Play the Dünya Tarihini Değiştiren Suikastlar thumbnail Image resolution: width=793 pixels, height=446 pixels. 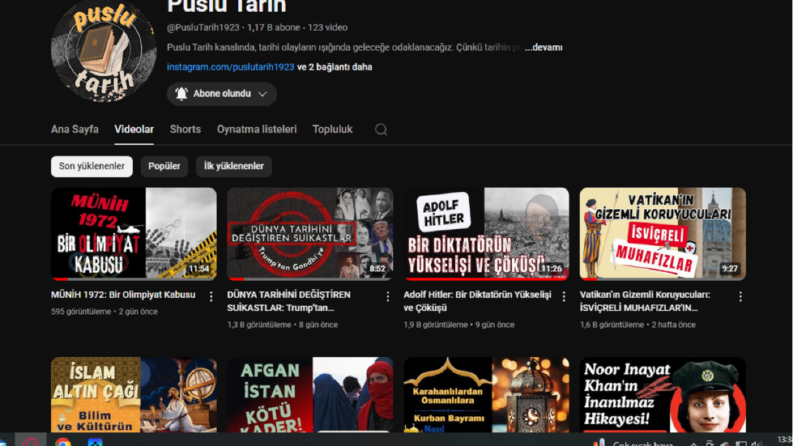[x=310, y=234]
